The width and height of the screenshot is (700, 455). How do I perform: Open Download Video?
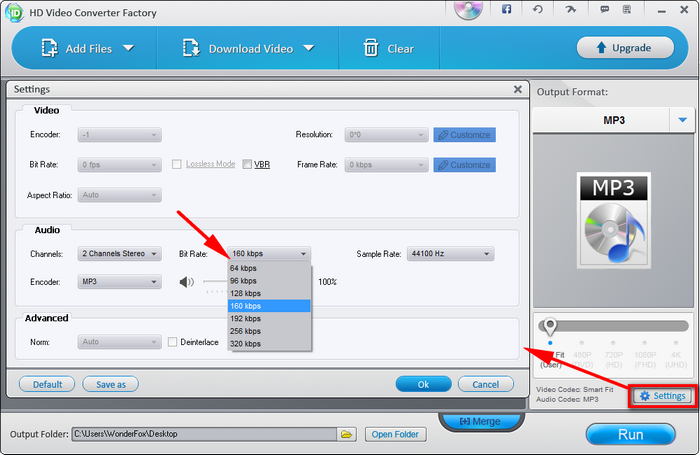coord(238,48)
